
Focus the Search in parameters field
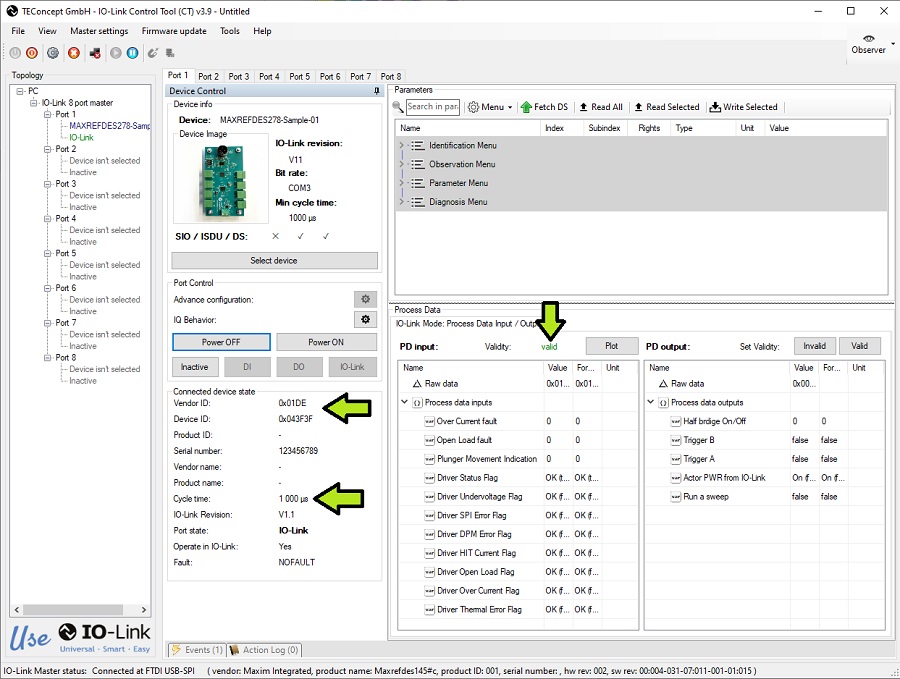click(433, 107)
